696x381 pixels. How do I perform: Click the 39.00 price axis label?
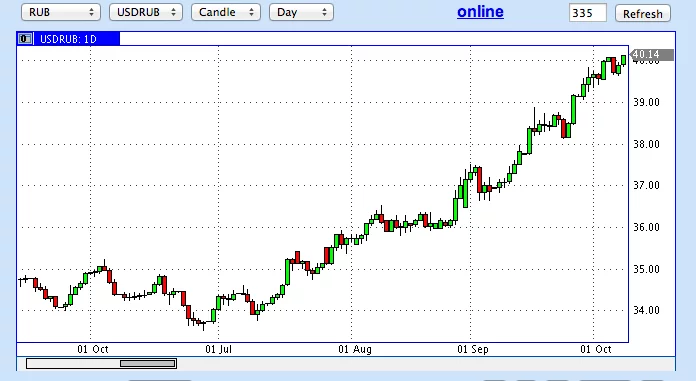[x=646, y=102]
